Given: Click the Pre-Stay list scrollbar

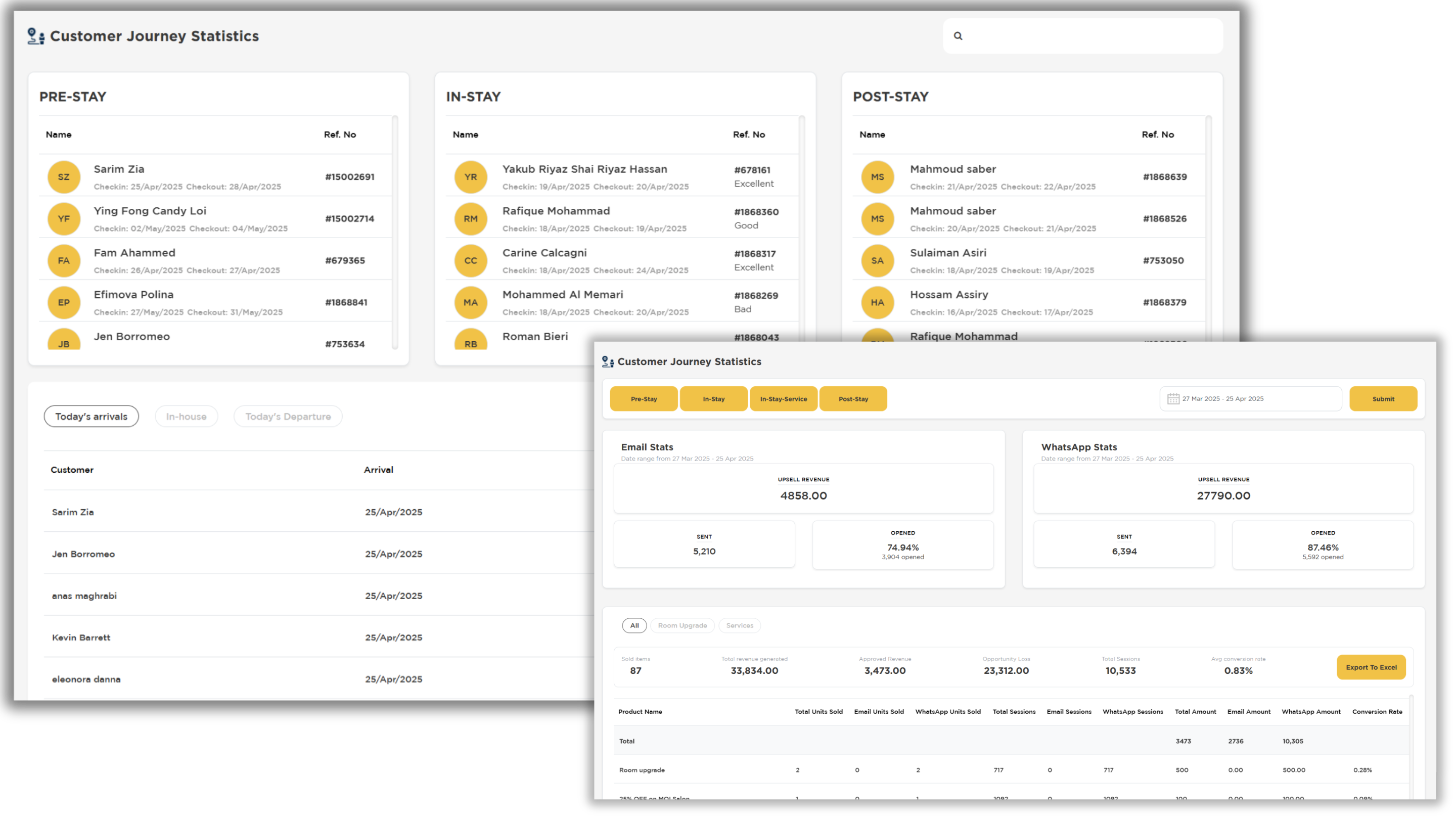Looking at the screenshot, I should point(395,232).
